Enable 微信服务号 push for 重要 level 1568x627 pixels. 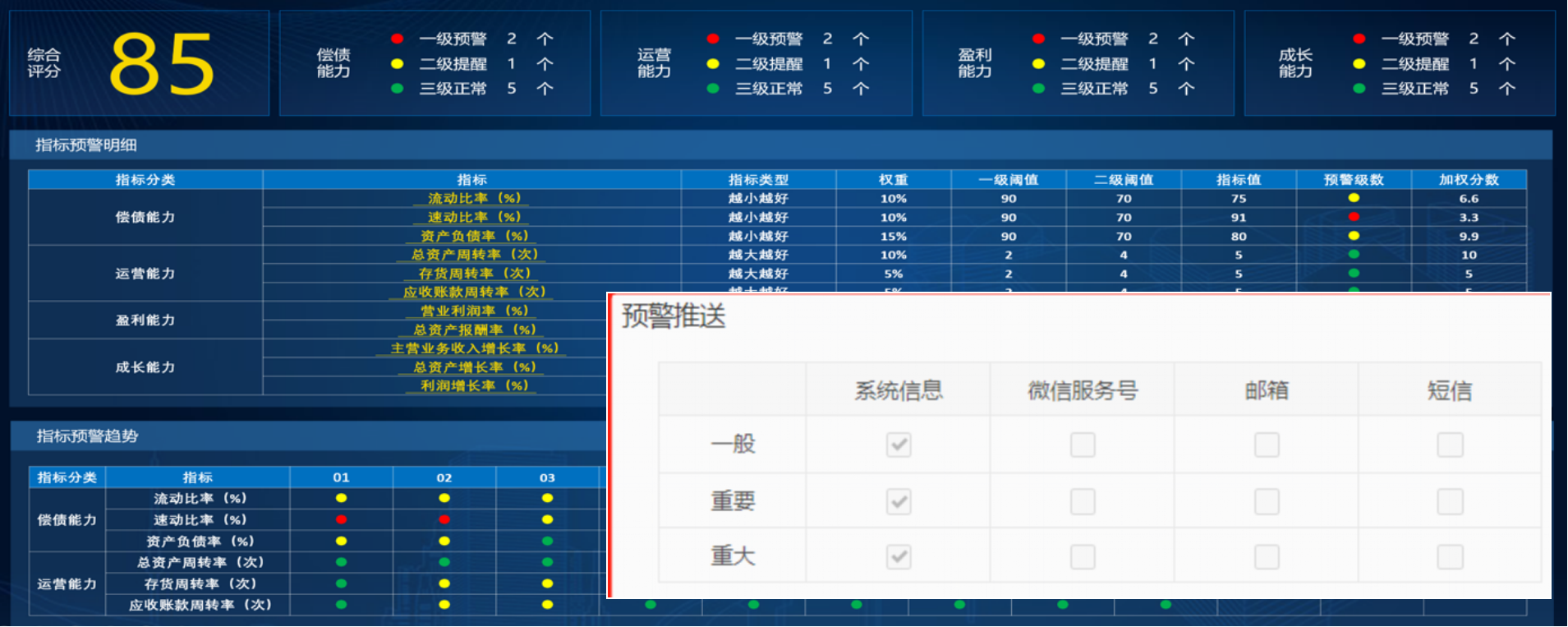(x=1083, y=501)
